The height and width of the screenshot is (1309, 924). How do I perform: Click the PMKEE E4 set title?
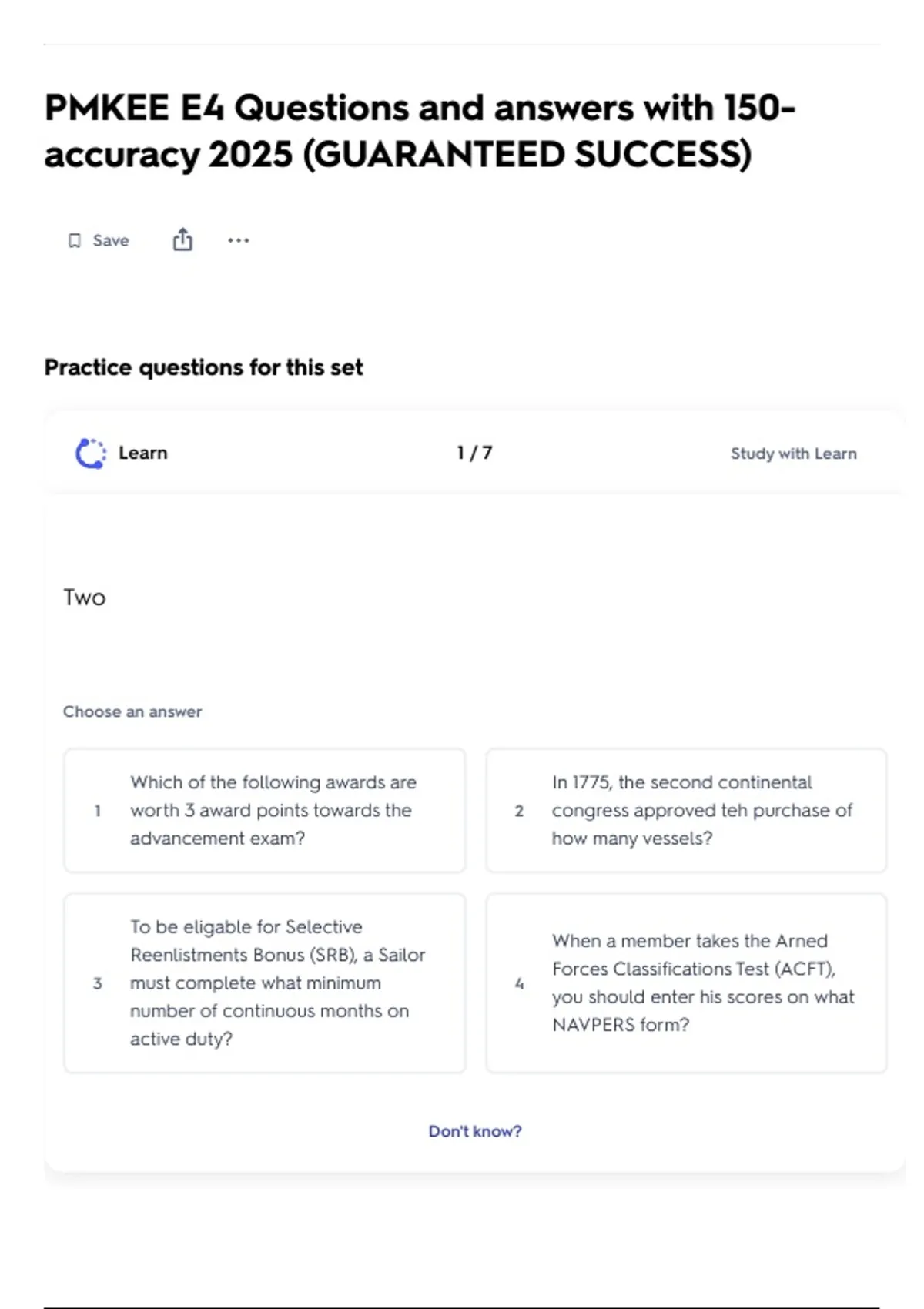pyautogui.click(x=420, y=131)
